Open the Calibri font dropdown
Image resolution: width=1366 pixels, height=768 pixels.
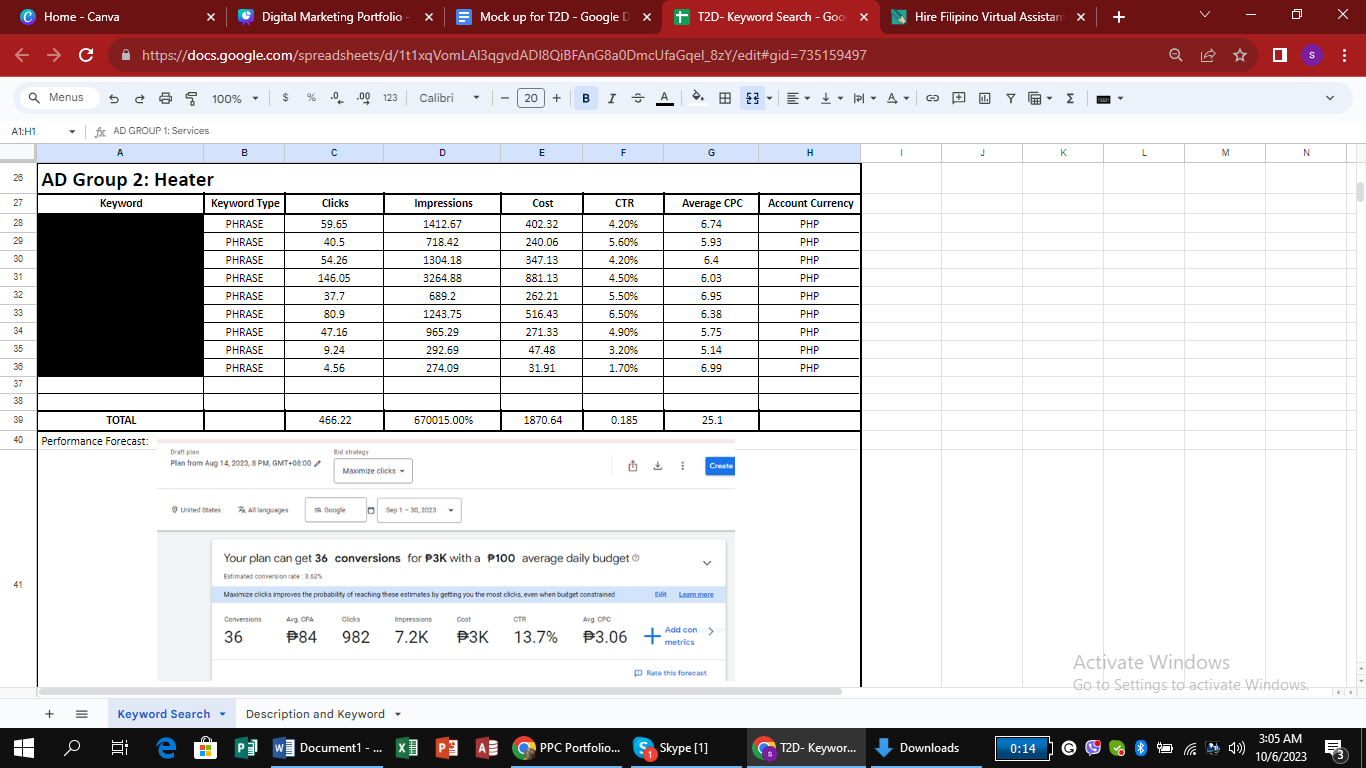(450, 98)
